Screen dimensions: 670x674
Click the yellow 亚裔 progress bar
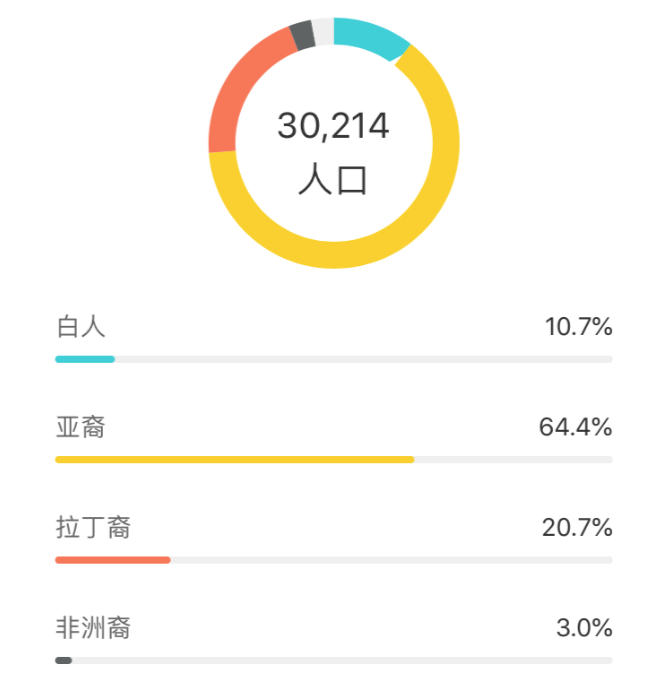tap(235, 460)
